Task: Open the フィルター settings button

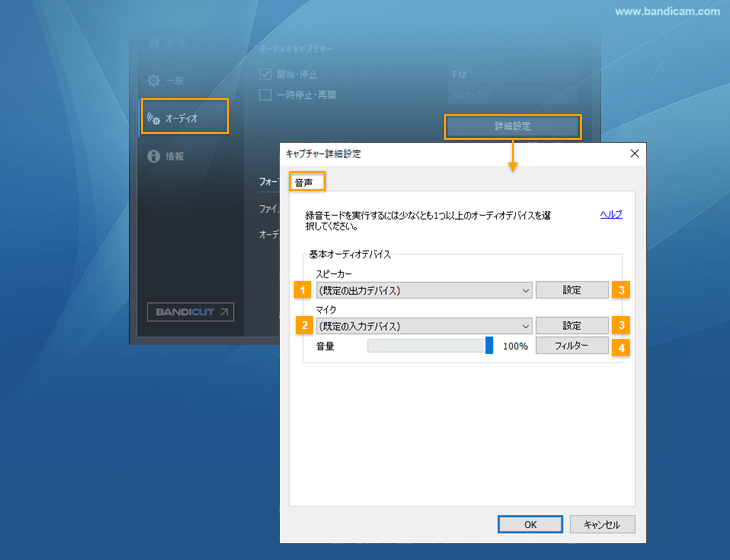Action: [x=571, y=346]
